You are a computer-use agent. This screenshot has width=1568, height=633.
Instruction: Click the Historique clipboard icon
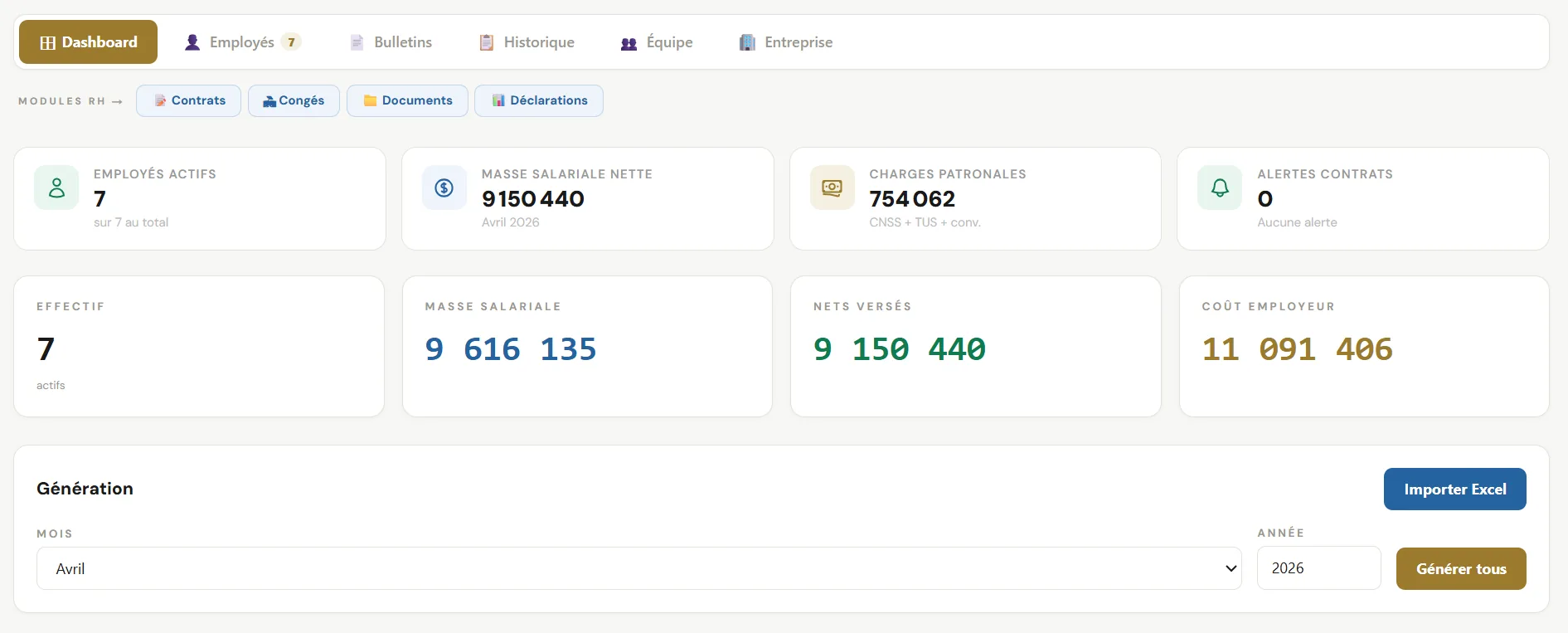pyautogui.click(x=487, y=42)
